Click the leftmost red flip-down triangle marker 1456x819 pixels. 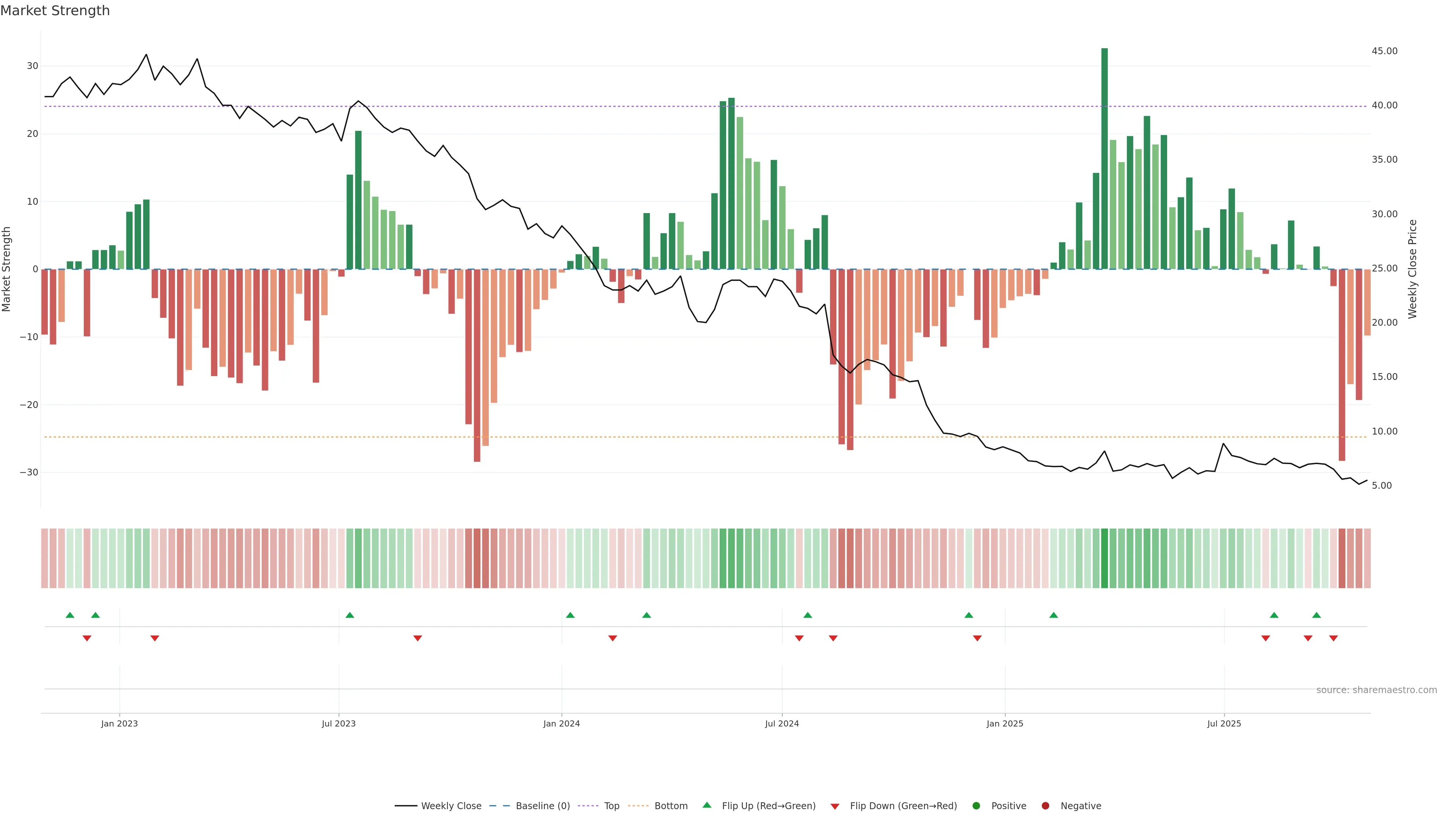click(87, 638)
